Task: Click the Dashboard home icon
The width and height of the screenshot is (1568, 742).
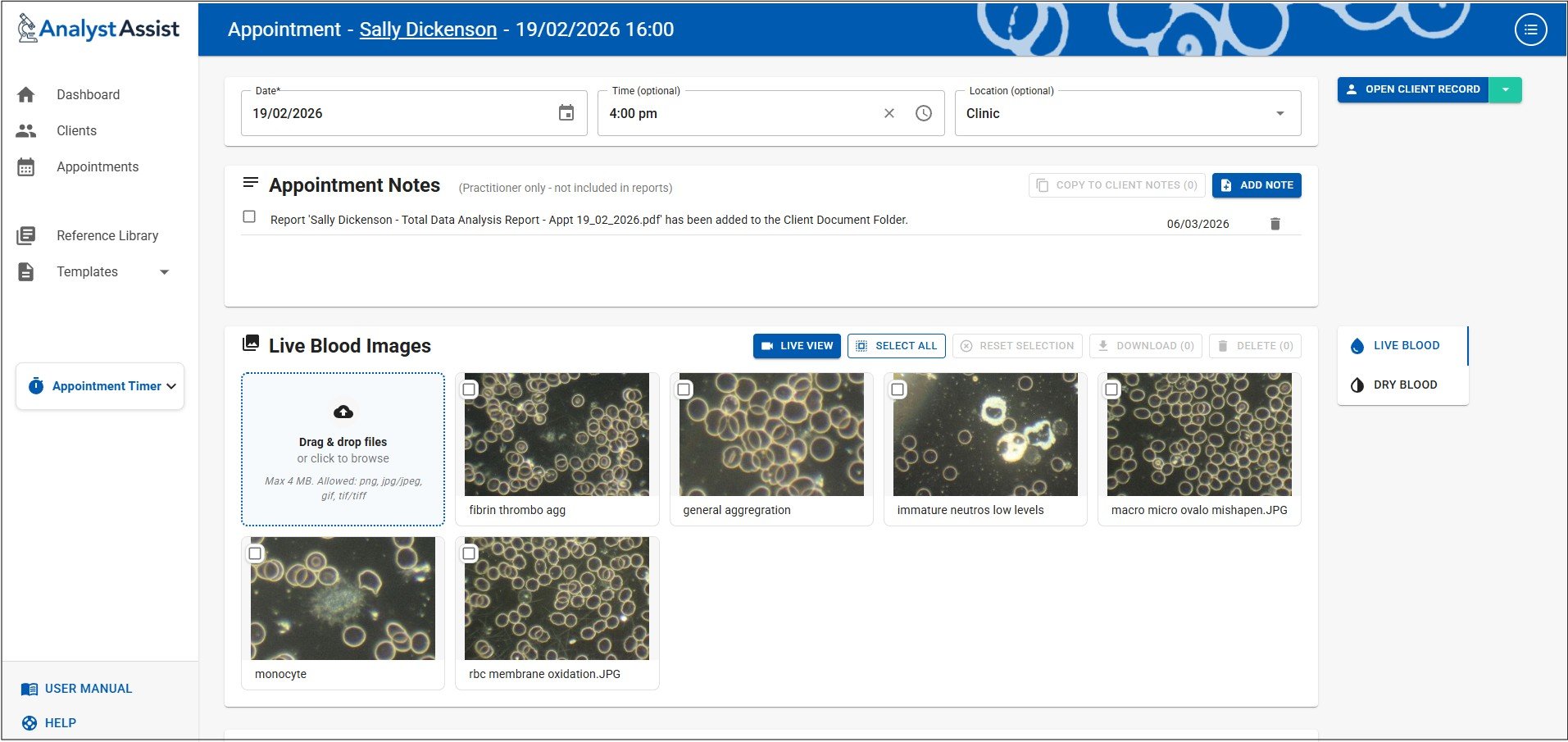Action: pyautogui.click(x=26, y=95)
